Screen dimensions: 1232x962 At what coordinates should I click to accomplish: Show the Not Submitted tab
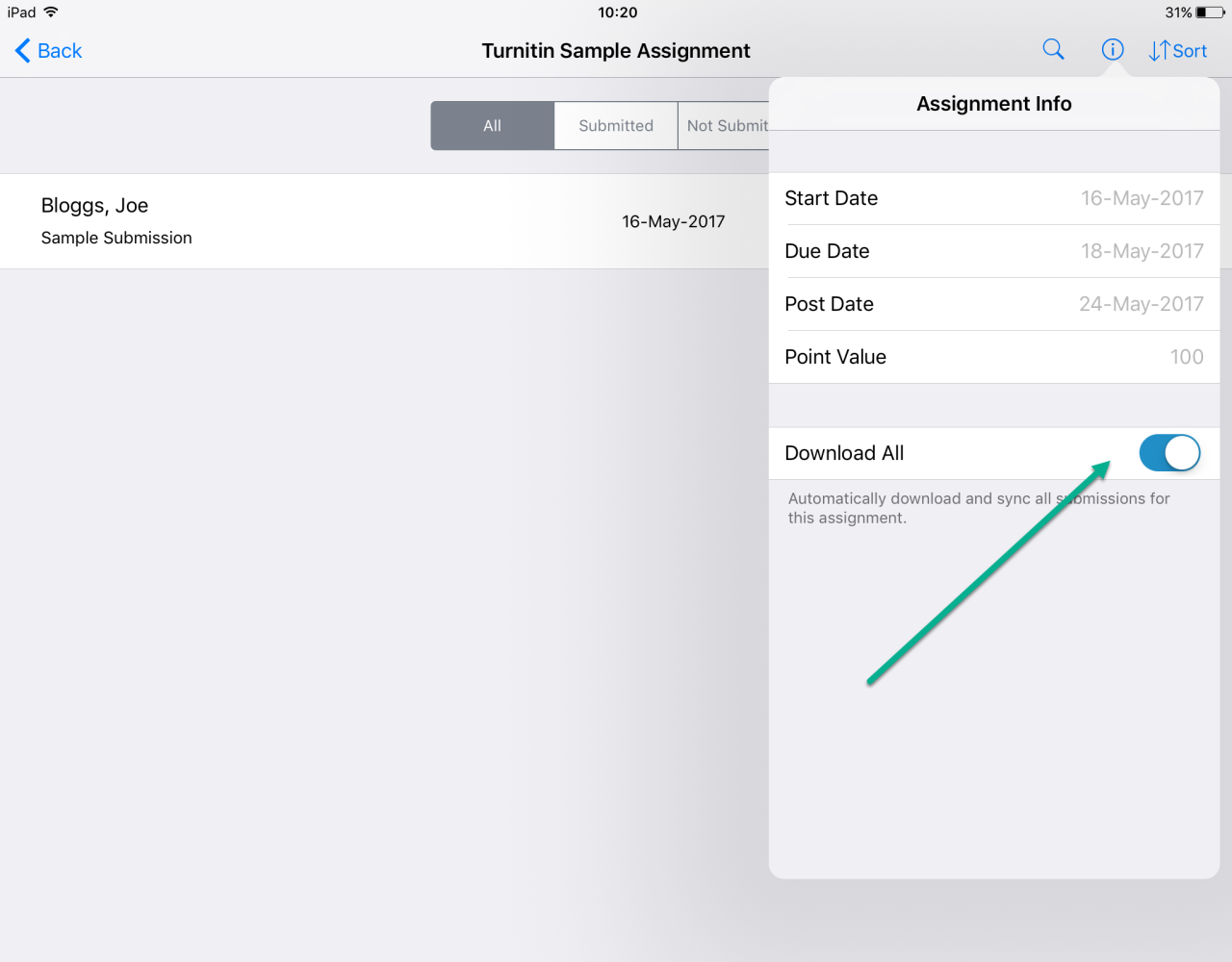[x=726, y=126]
